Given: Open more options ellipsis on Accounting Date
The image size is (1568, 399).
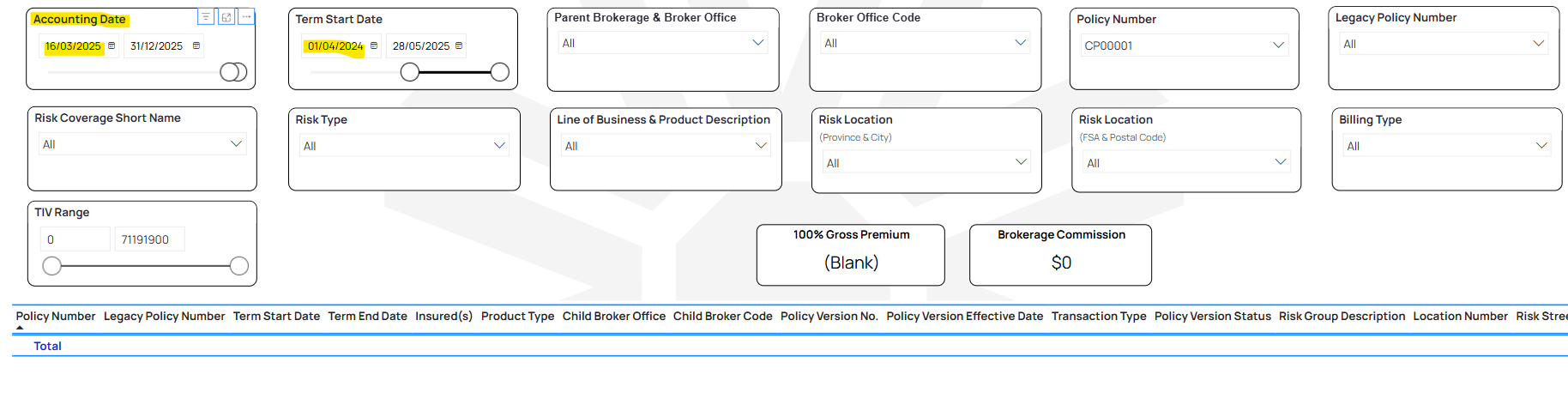Looking at the screenshot, I should click(x=246, y=17).
